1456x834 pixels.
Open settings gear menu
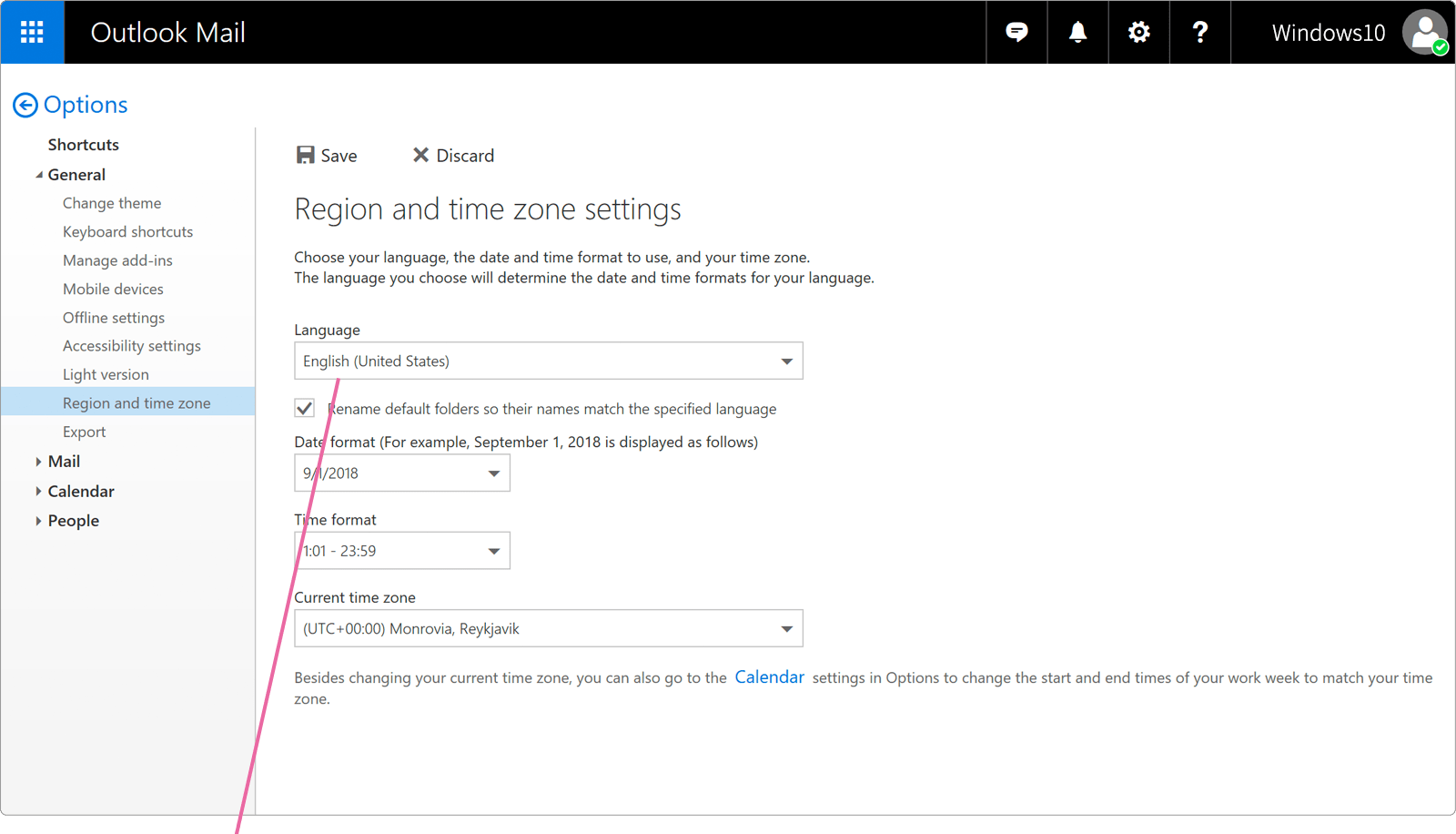(x=1138, y=32)
